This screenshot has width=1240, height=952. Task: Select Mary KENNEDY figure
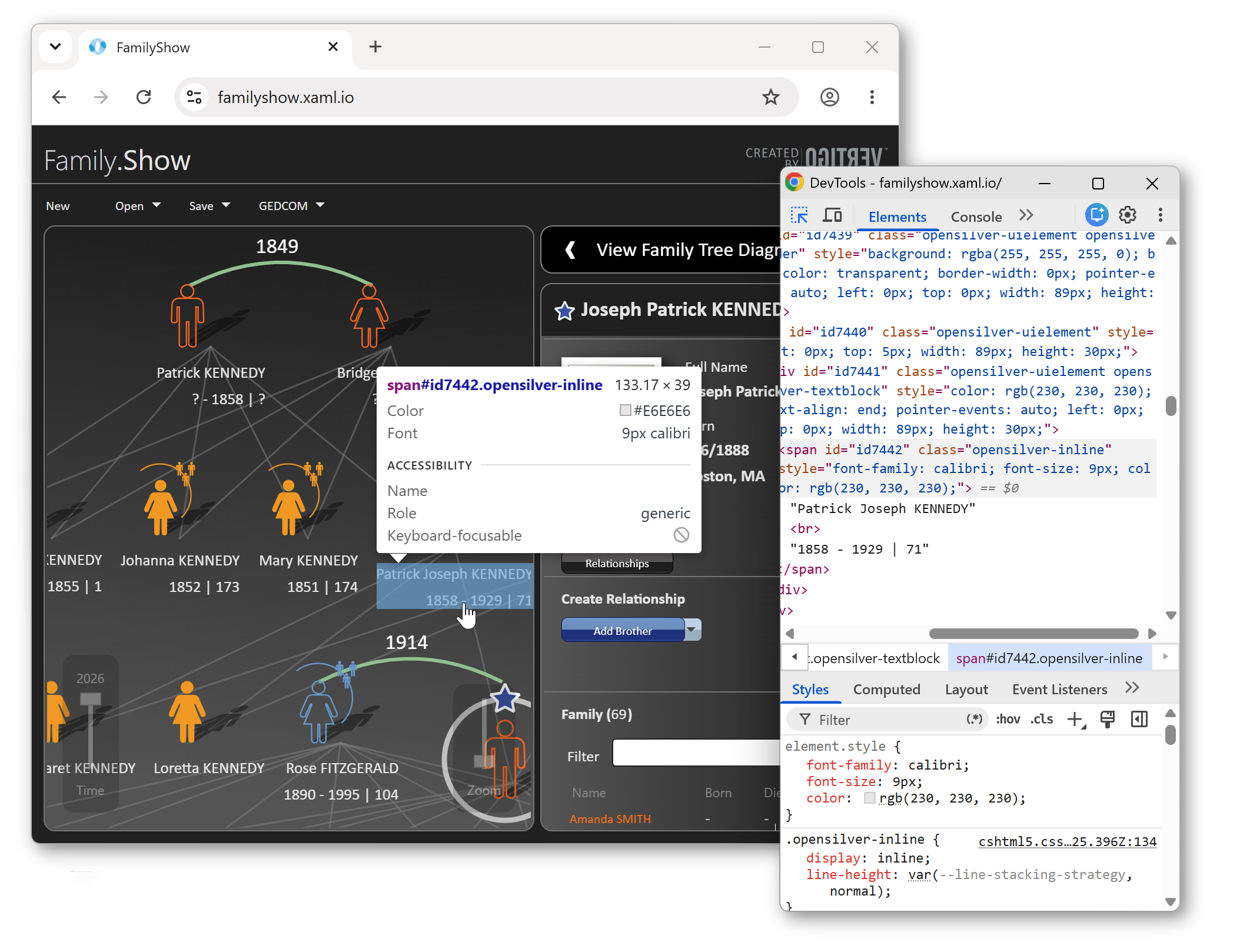pos(288,507)
